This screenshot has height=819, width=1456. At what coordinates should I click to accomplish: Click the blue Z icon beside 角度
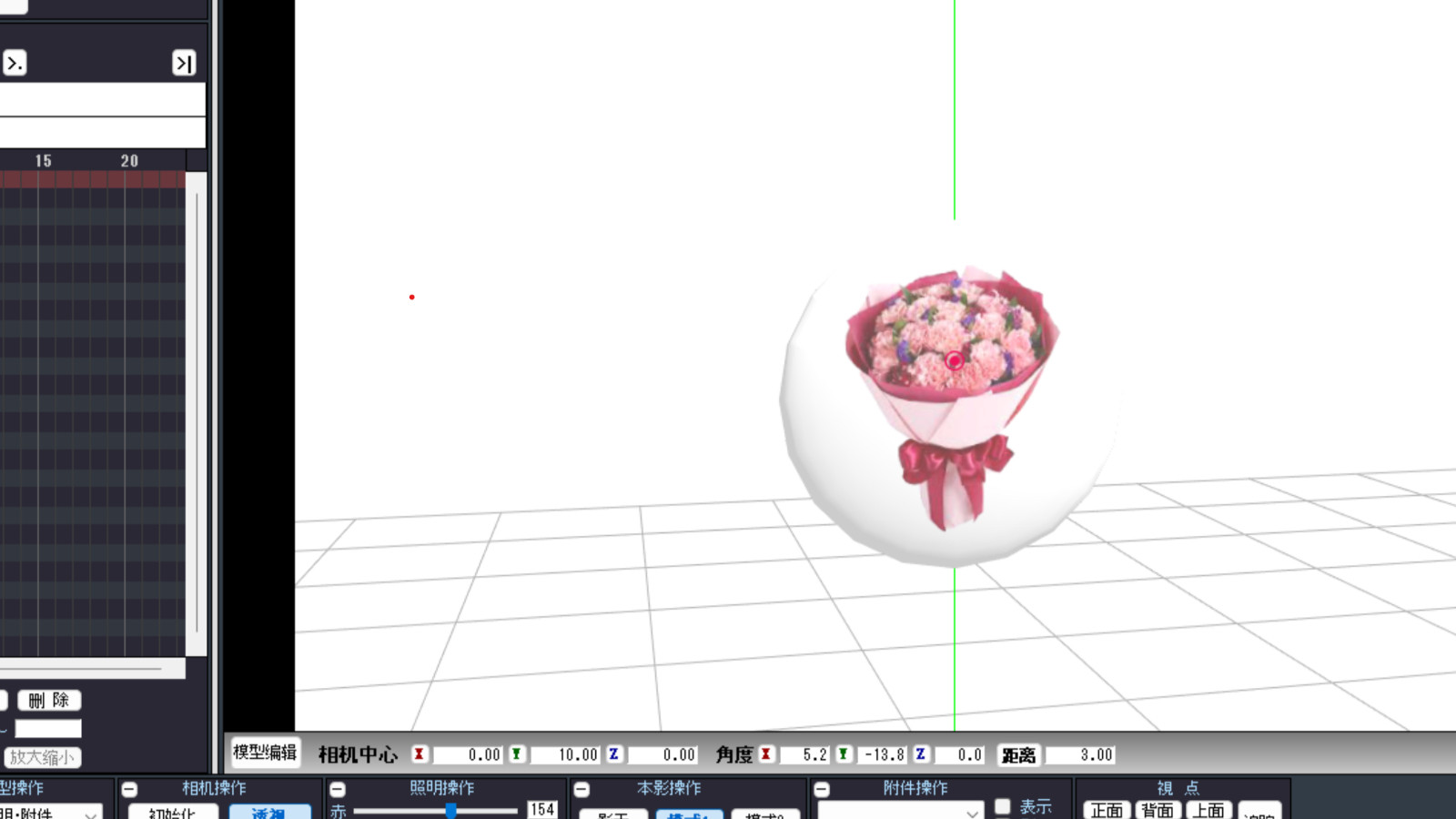pos(921,754)
